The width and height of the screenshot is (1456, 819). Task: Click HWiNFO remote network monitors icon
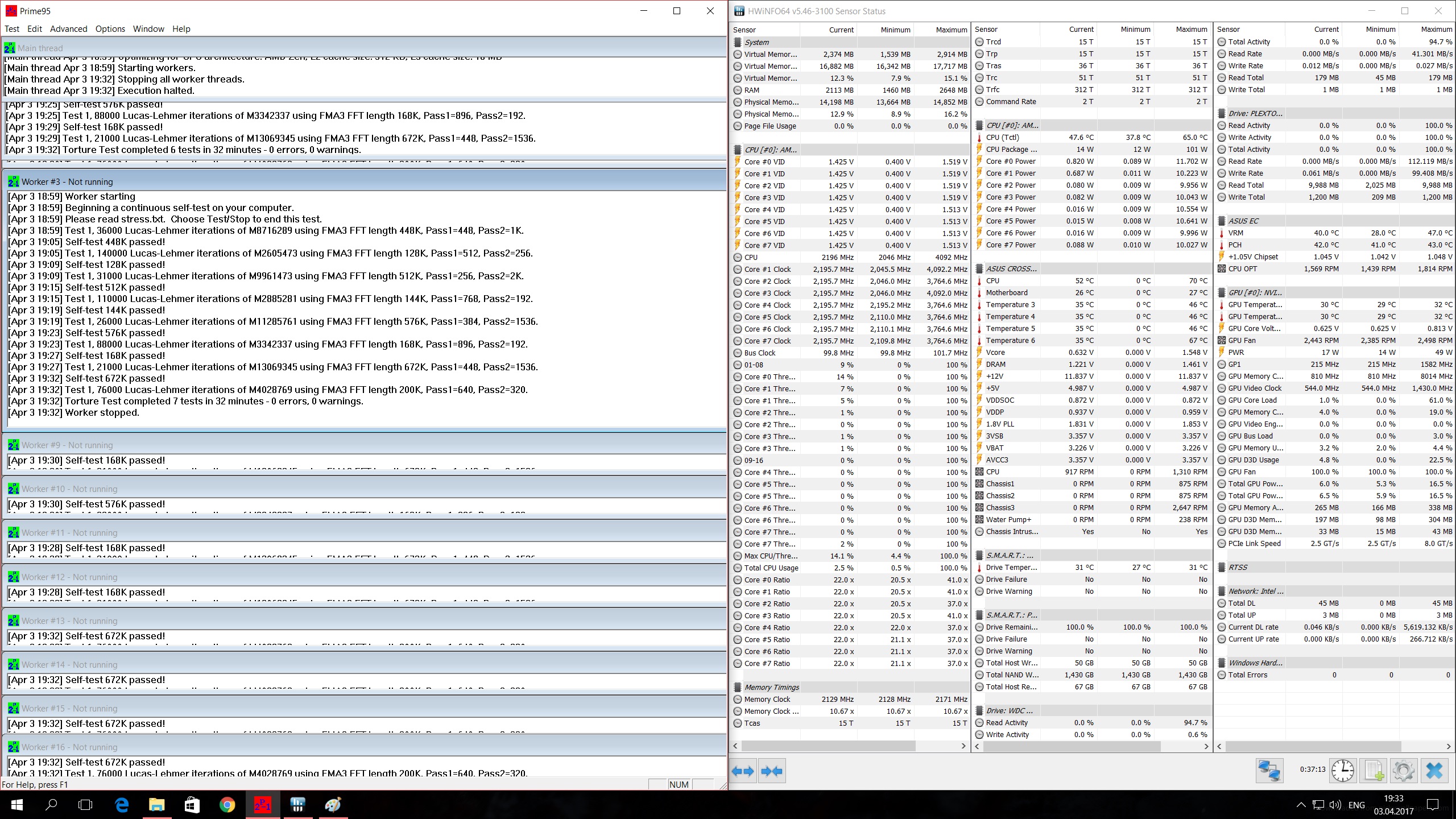tap(1269, 771)
